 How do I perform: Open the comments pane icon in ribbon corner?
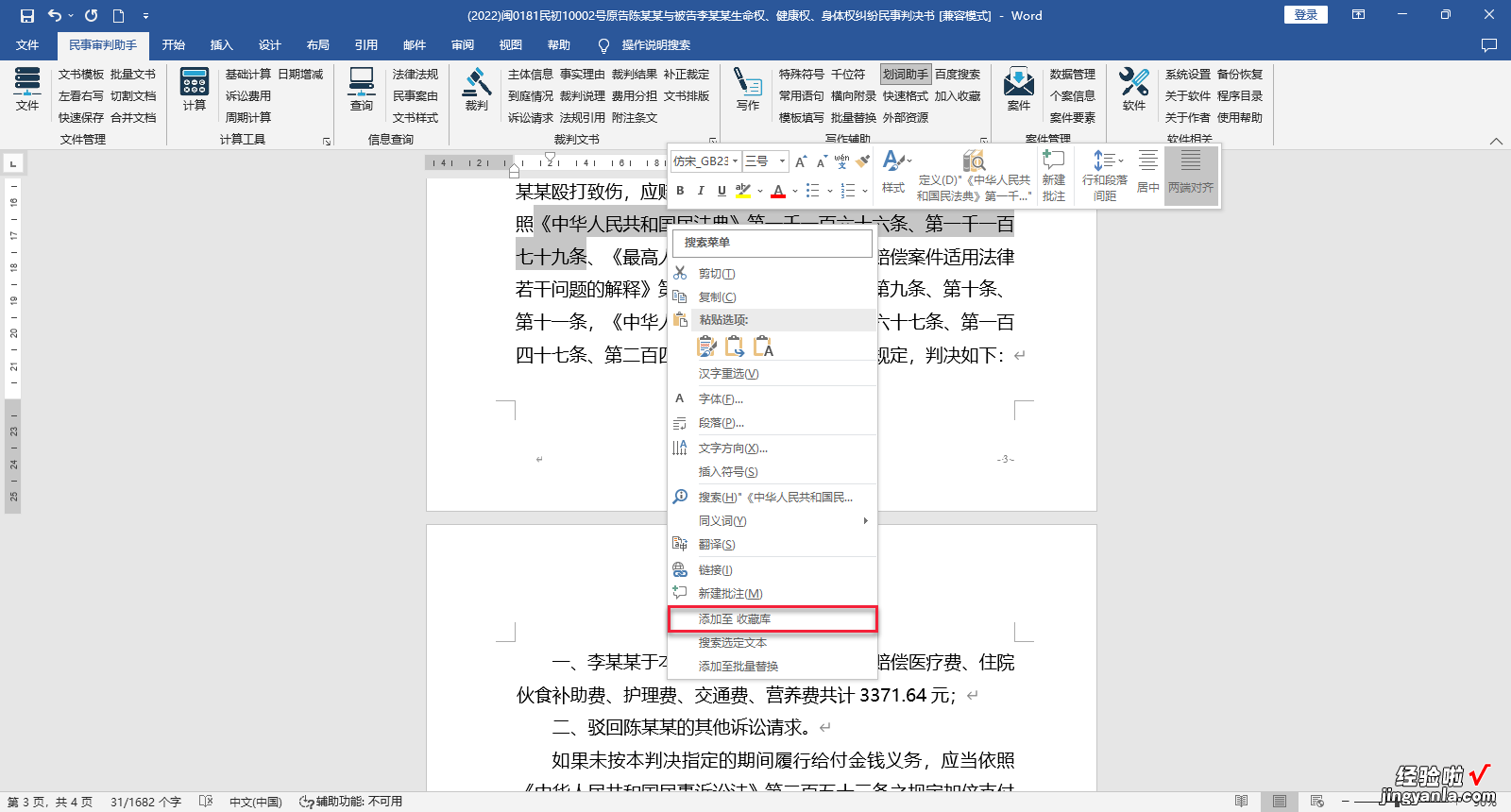(1489, 45)
